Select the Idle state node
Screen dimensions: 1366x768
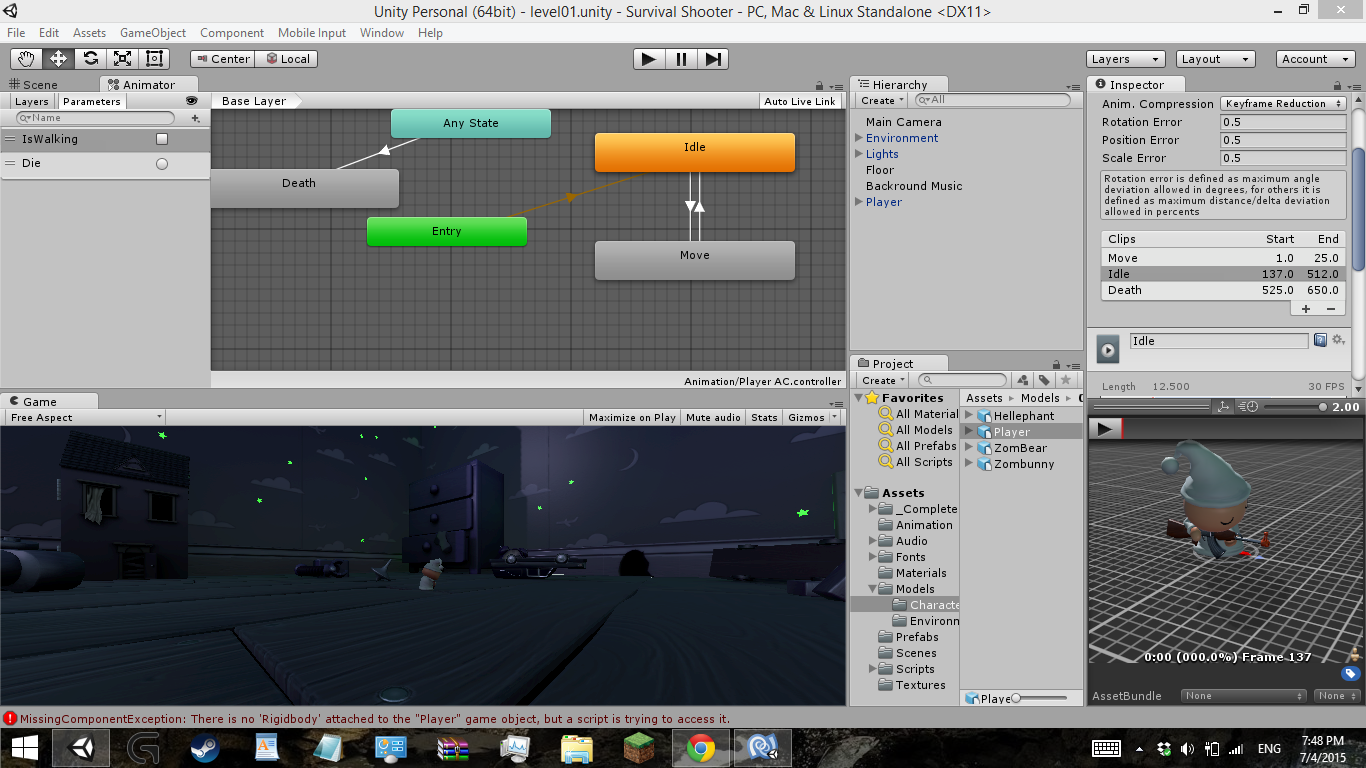pyautogui.click(x=695, y=152)
